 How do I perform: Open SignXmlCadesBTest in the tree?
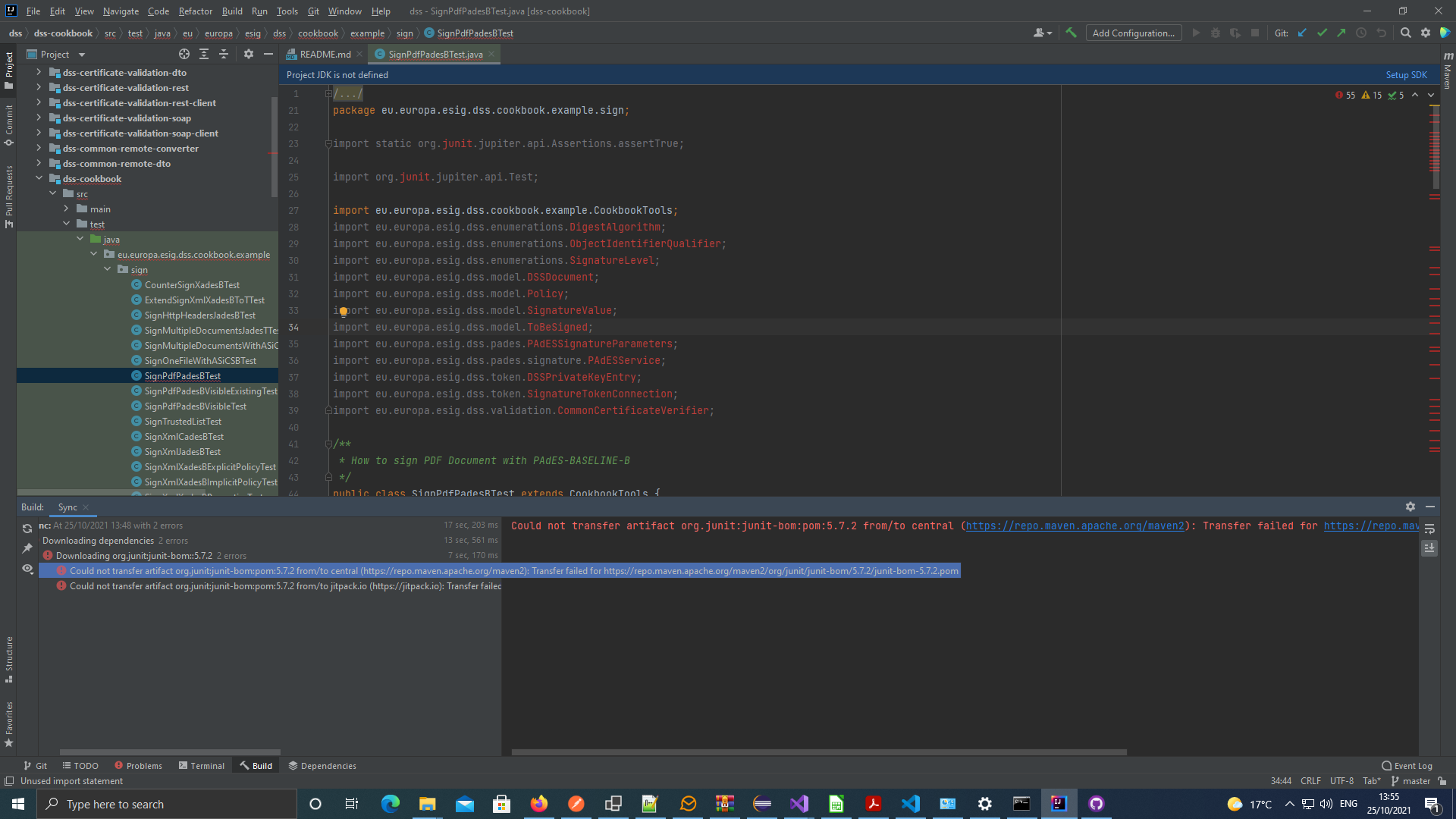tap(184, 436)
